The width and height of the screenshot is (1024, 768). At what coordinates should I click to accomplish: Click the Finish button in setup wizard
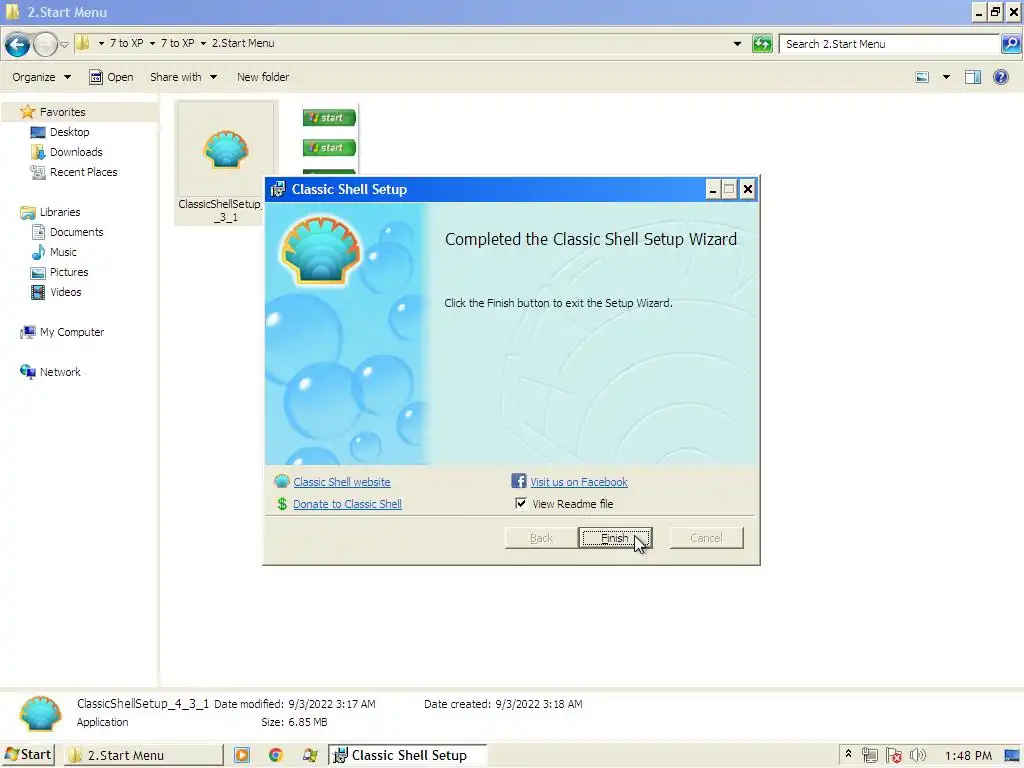(615, 538)
